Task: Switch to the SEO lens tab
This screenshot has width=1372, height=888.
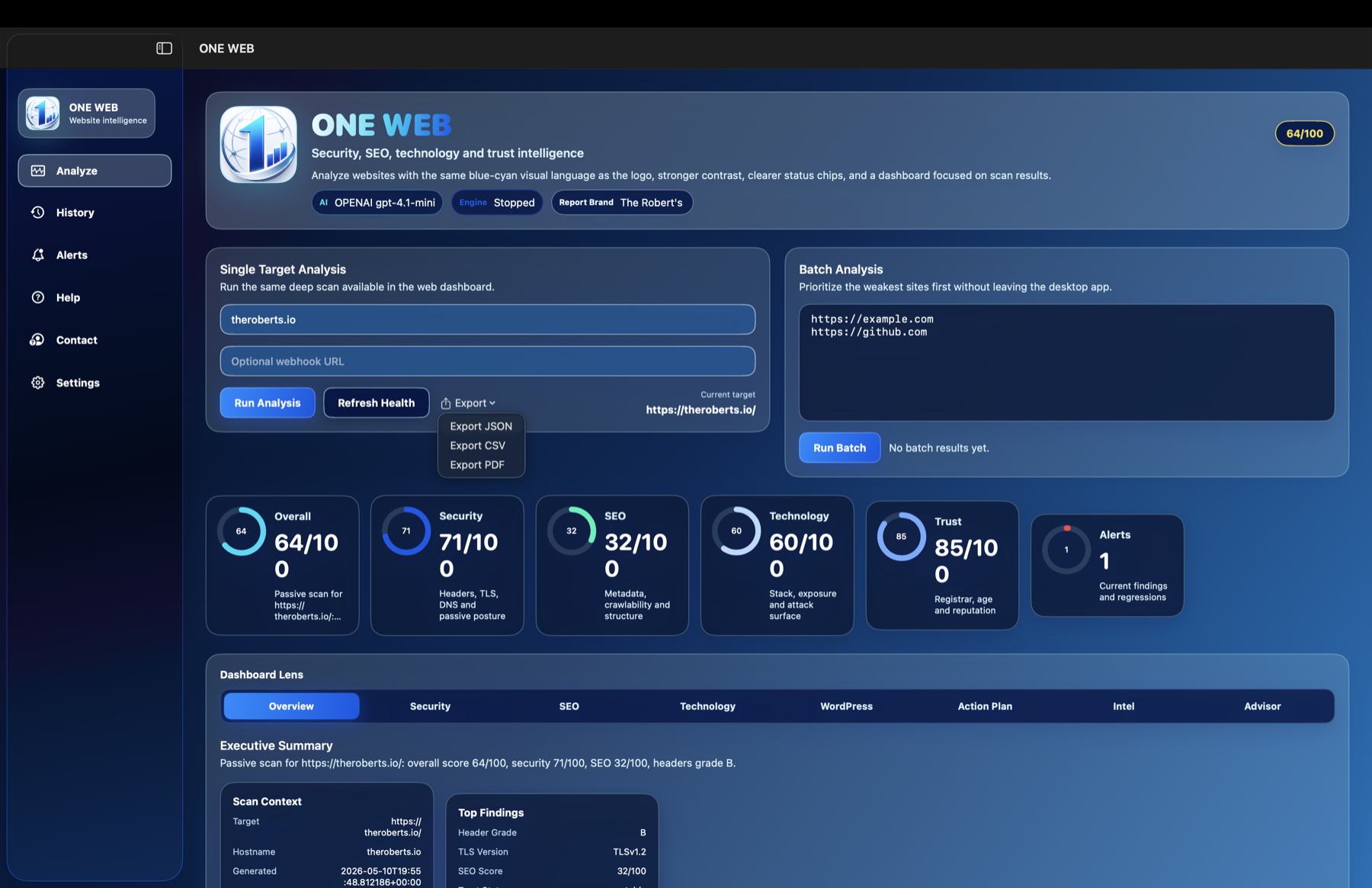Action: (569, 707)
